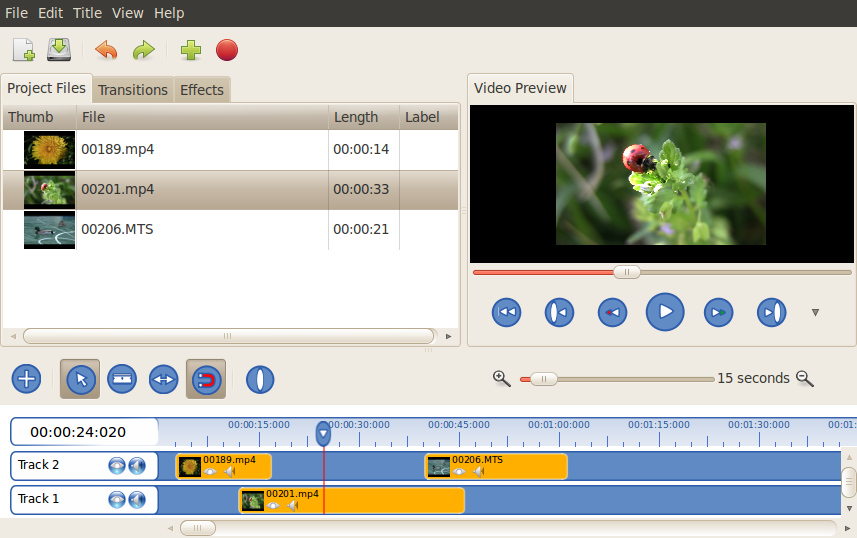Mute Track 1 with speaker icon
Viewport: 857px width, 538px height.
pyautogui.click(x=137, y=499)
